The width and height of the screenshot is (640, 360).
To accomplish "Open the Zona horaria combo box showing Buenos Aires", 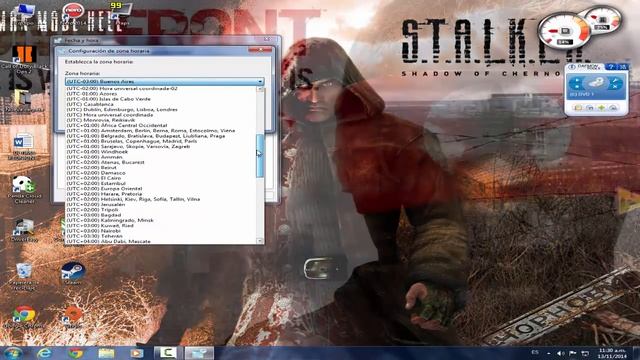I will click(164, 82).
